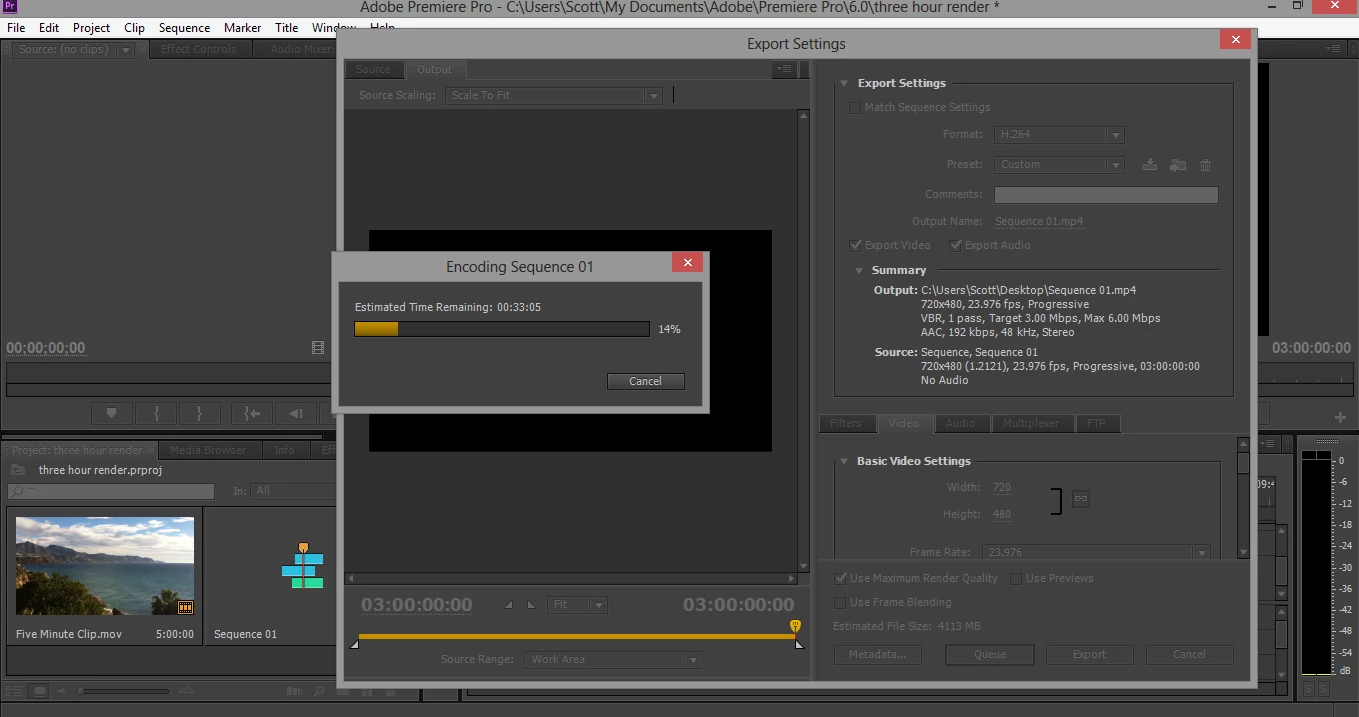Open the In: All dropdown in Project panel

click(x=294, y=491)
